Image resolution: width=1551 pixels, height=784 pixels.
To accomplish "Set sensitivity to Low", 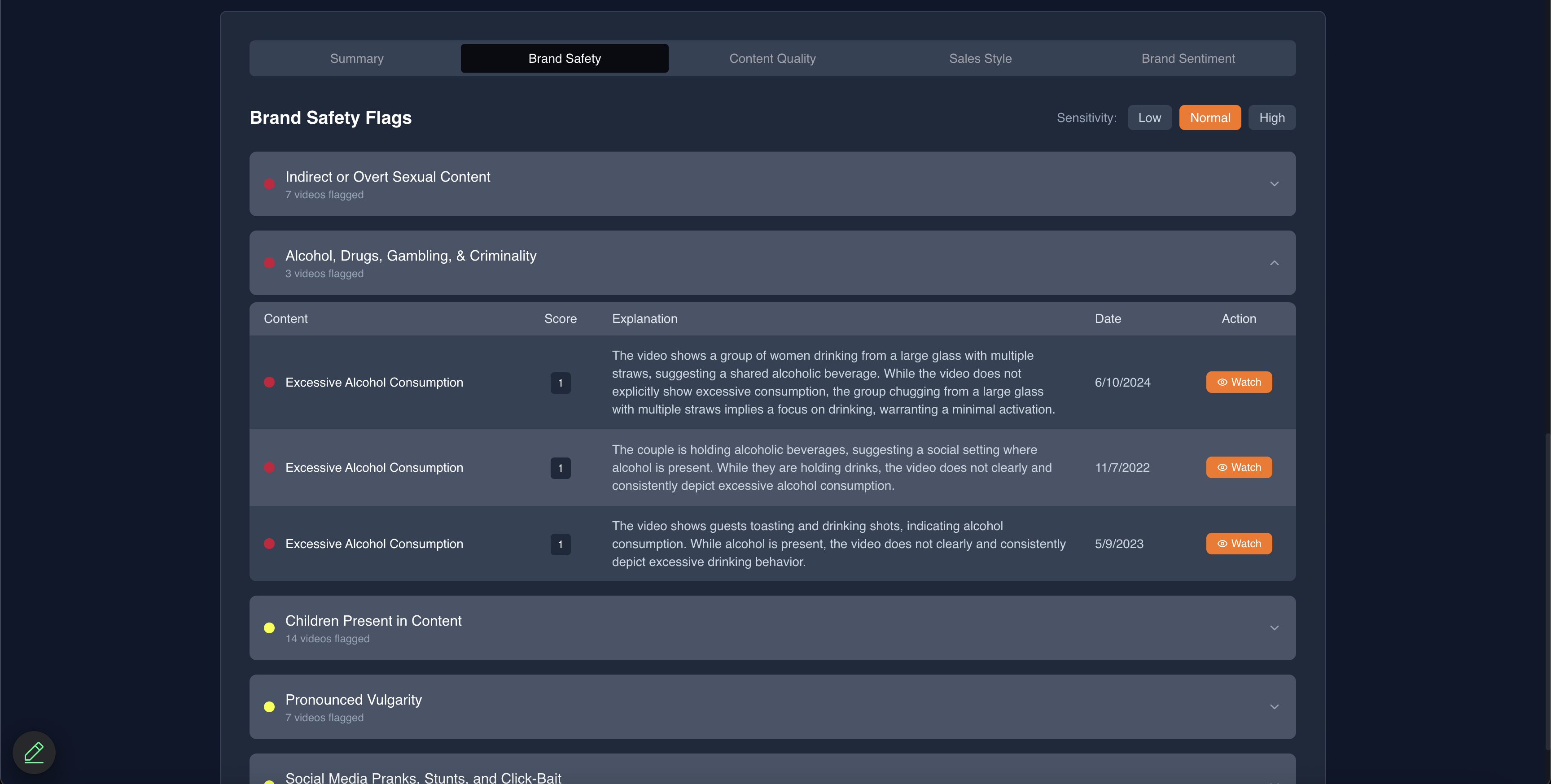I will pos(1149,118).
